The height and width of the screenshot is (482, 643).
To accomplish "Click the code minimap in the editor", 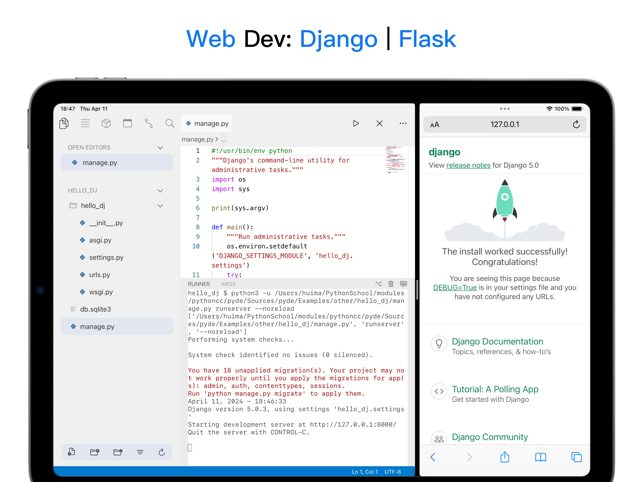I will tap(395, 159).
